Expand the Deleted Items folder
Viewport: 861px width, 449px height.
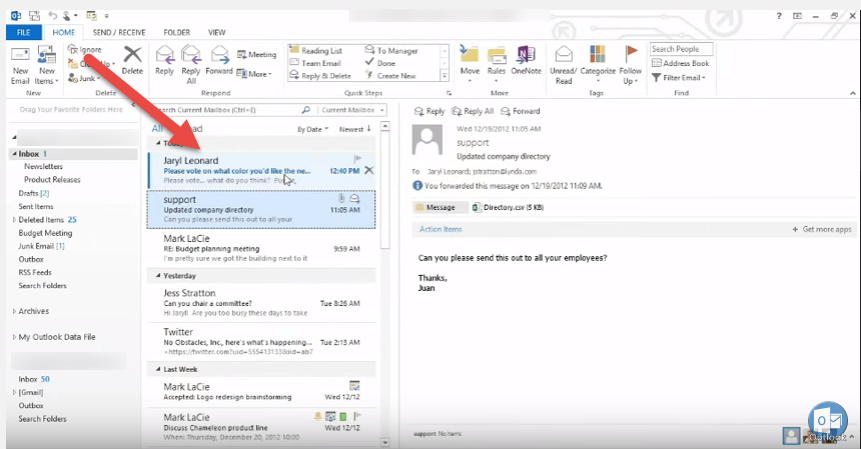[x=14, y=220]
